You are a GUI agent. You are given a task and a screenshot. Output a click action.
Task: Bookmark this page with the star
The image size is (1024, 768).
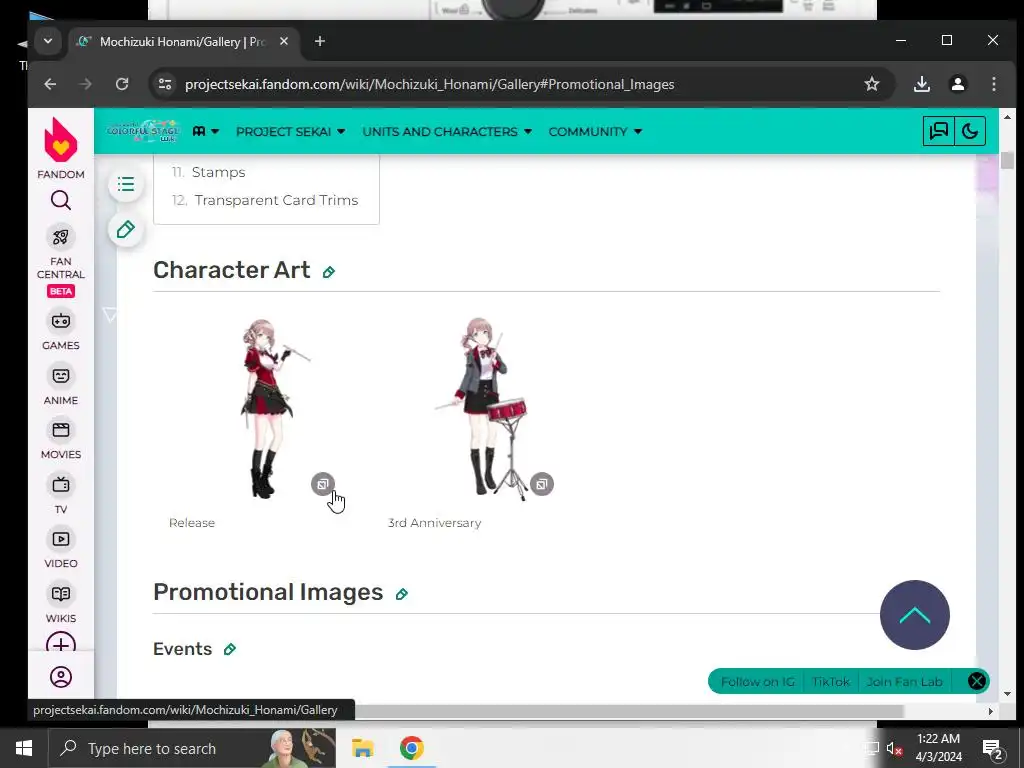tap(872, 84)
